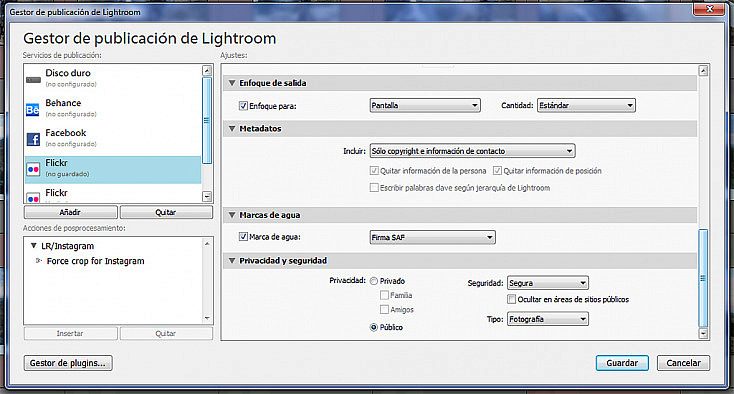Select the Público privacy radio button
The height and width of the screenshot is (394, 734).
[x=374, y=328]
